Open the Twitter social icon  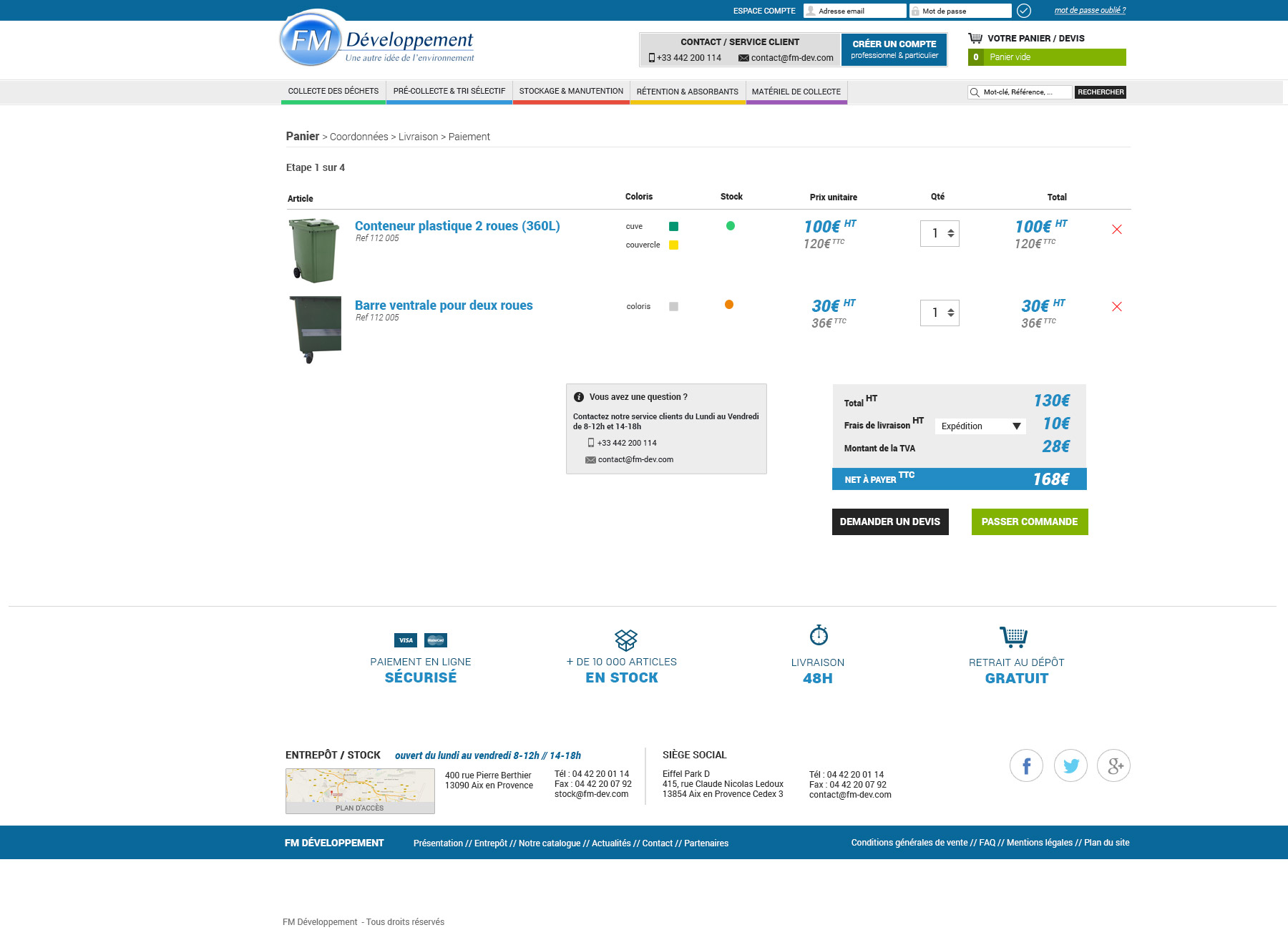(x=1070, y=766)
